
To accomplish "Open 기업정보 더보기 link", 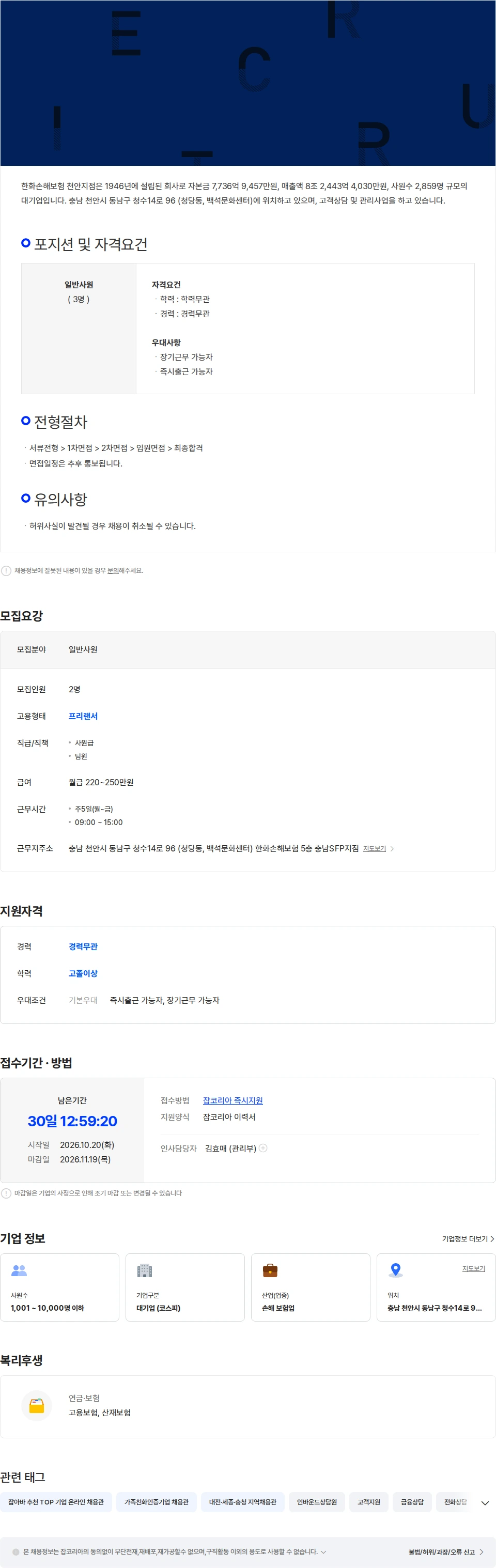I will (468, 1239).
